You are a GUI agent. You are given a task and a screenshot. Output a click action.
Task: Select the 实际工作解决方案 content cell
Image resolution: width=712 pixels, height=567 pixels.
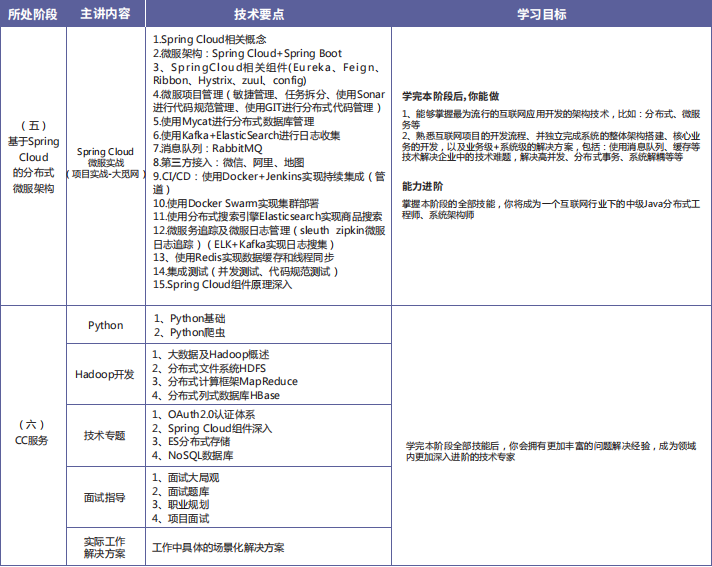105,547
